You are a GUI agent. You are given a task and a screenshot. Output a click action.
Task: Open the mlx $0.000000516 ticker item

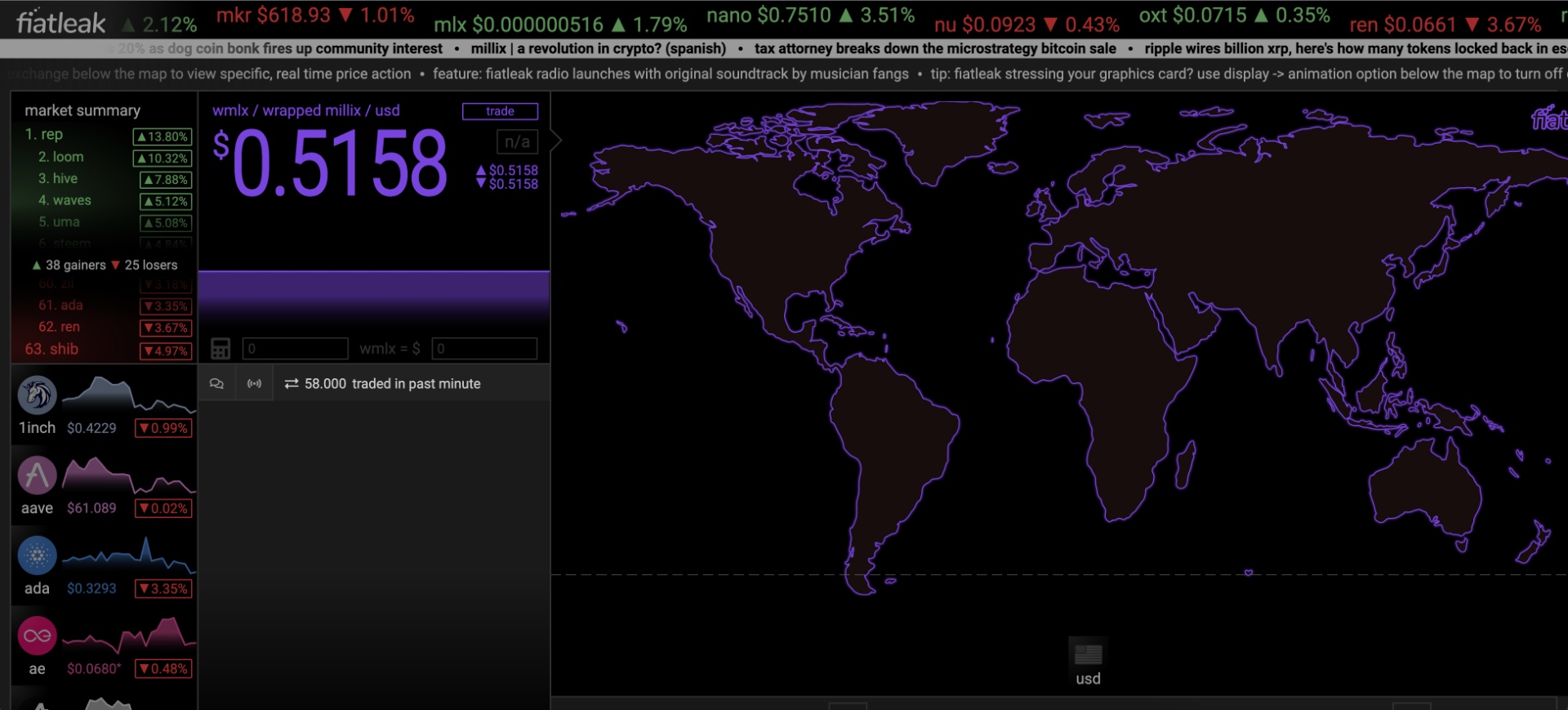pyautogui.click(x=560, y=25)
